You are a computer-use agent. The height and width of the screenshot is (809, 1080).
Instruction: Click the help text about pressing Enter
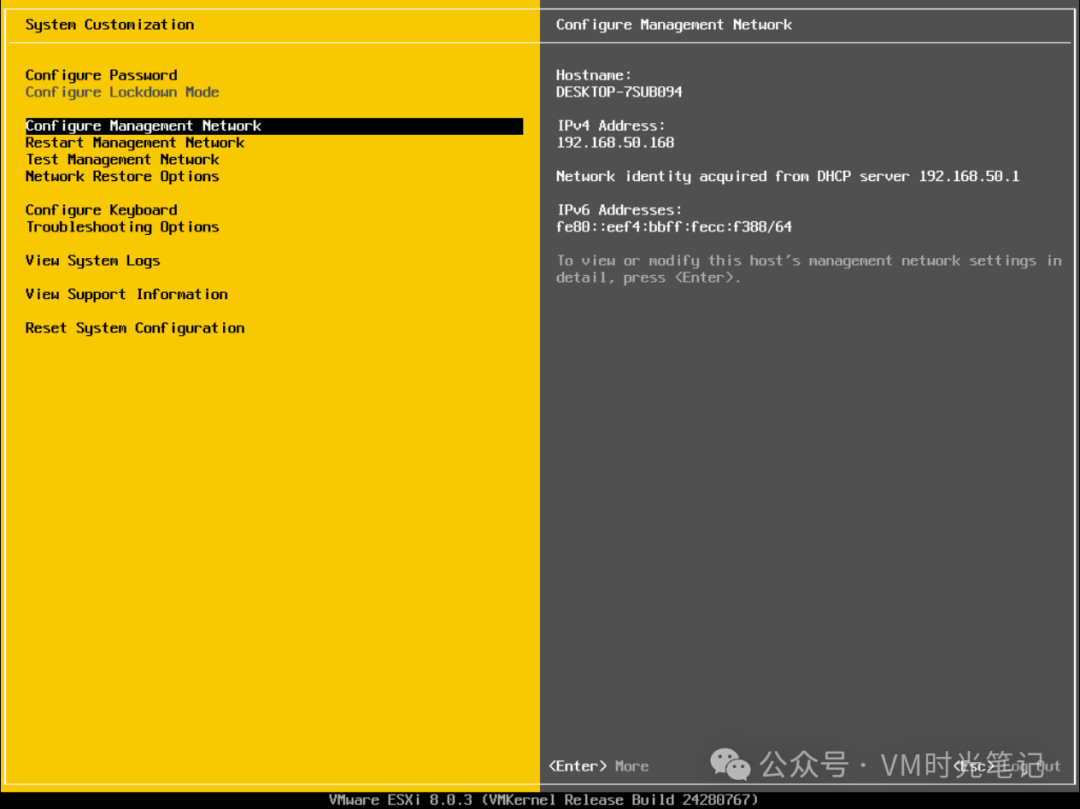pos(809,269)
